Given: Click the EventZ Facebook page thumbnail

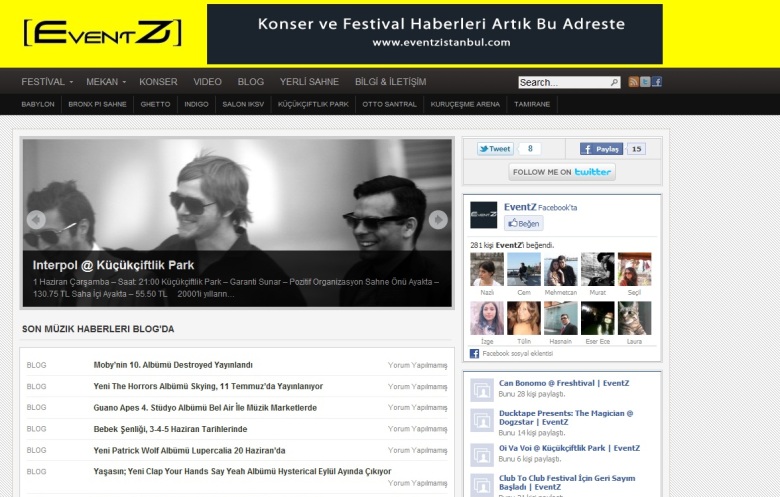Looking at the screenshot, I should click(x=484, y=215).
